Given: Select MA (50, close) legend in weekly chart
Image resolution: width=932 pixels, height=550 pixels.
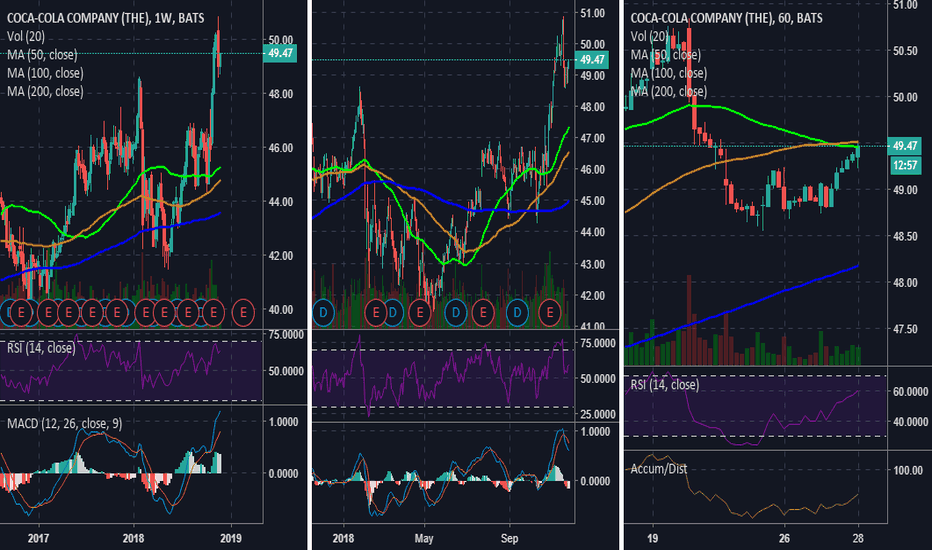Looking at the screenshot, I should (x=42, y=55).
